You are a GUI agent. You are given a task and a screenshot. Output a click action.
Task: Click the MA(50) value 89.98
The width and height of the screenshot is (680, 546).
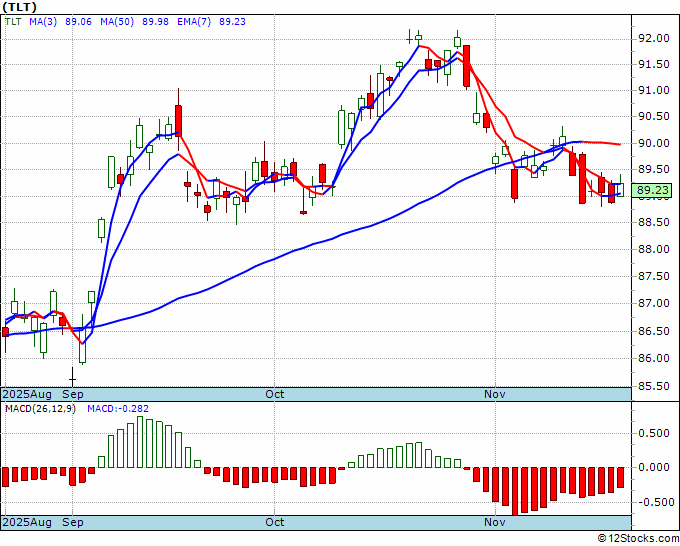pyautogui.click(x=155, y=21)
